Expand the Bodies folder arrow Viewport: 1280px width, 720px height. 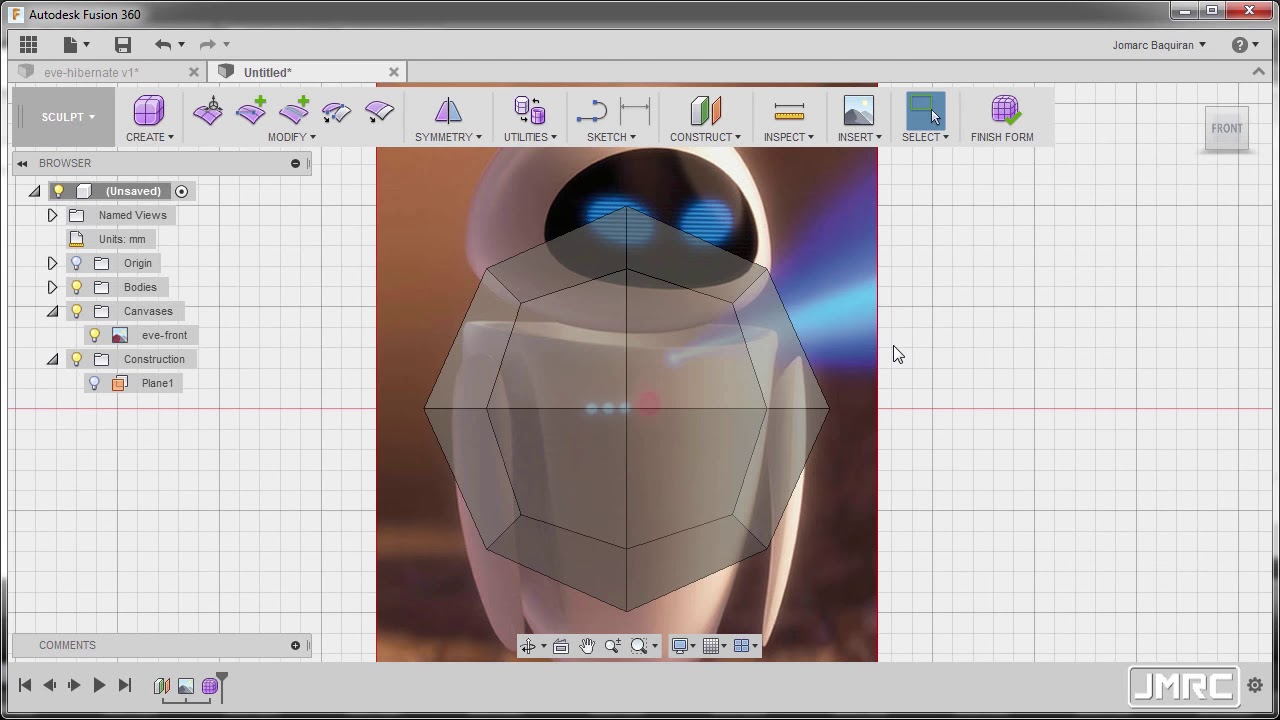point(52,287)
